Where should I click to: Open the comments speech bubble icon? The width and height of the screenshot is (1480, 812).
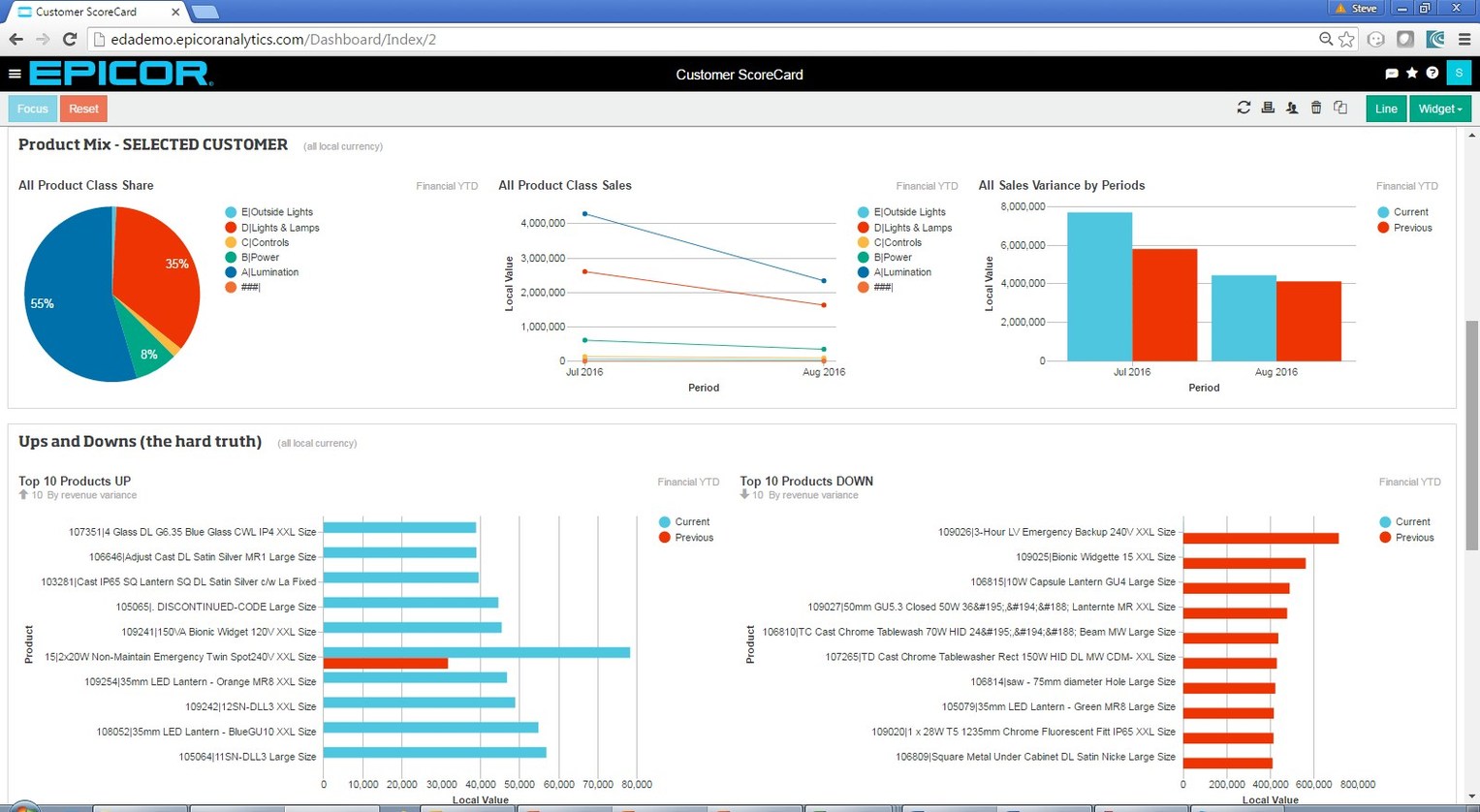point(1392,74)
